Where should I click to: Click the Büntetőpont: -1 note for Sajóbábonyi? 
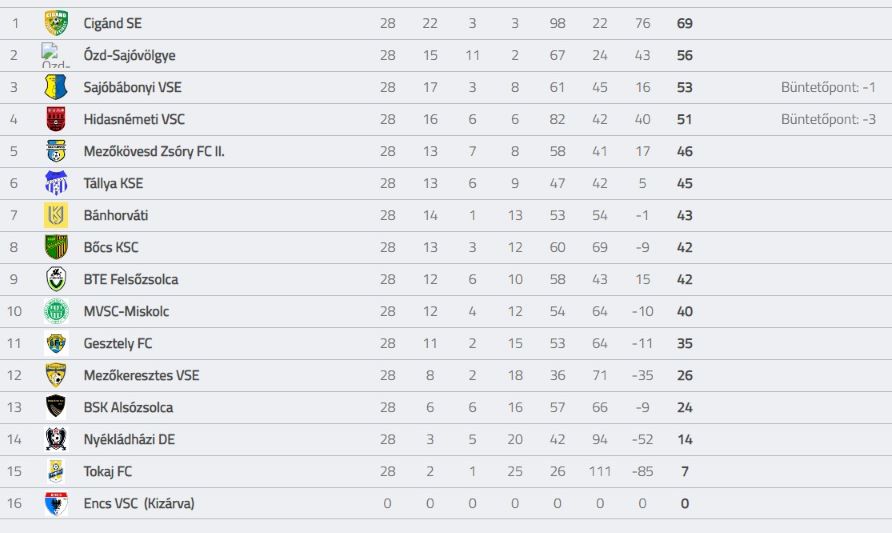pos(828,88)
